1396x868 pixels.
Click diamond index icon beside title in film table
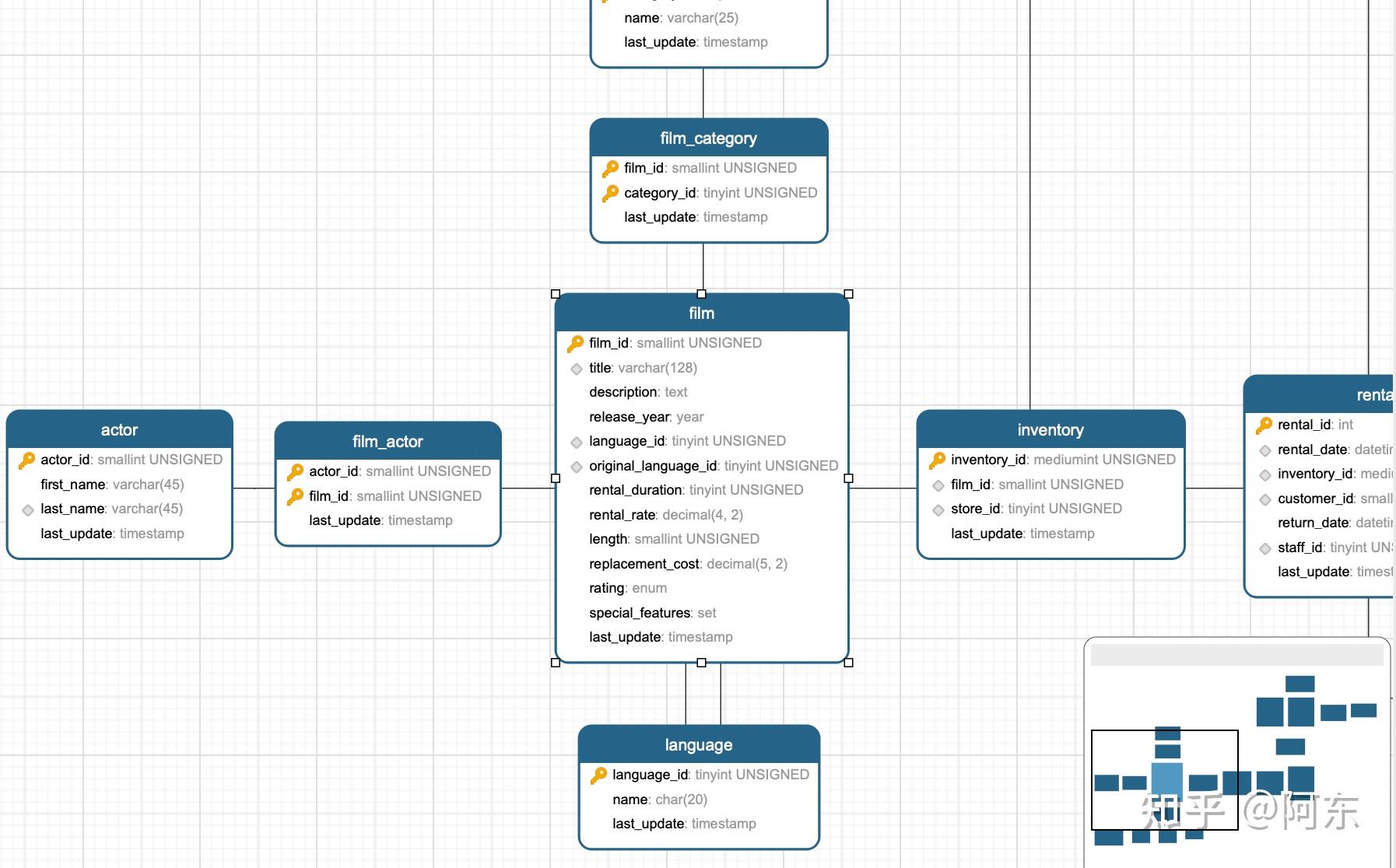pyautogui.click(x=577, y=369)
